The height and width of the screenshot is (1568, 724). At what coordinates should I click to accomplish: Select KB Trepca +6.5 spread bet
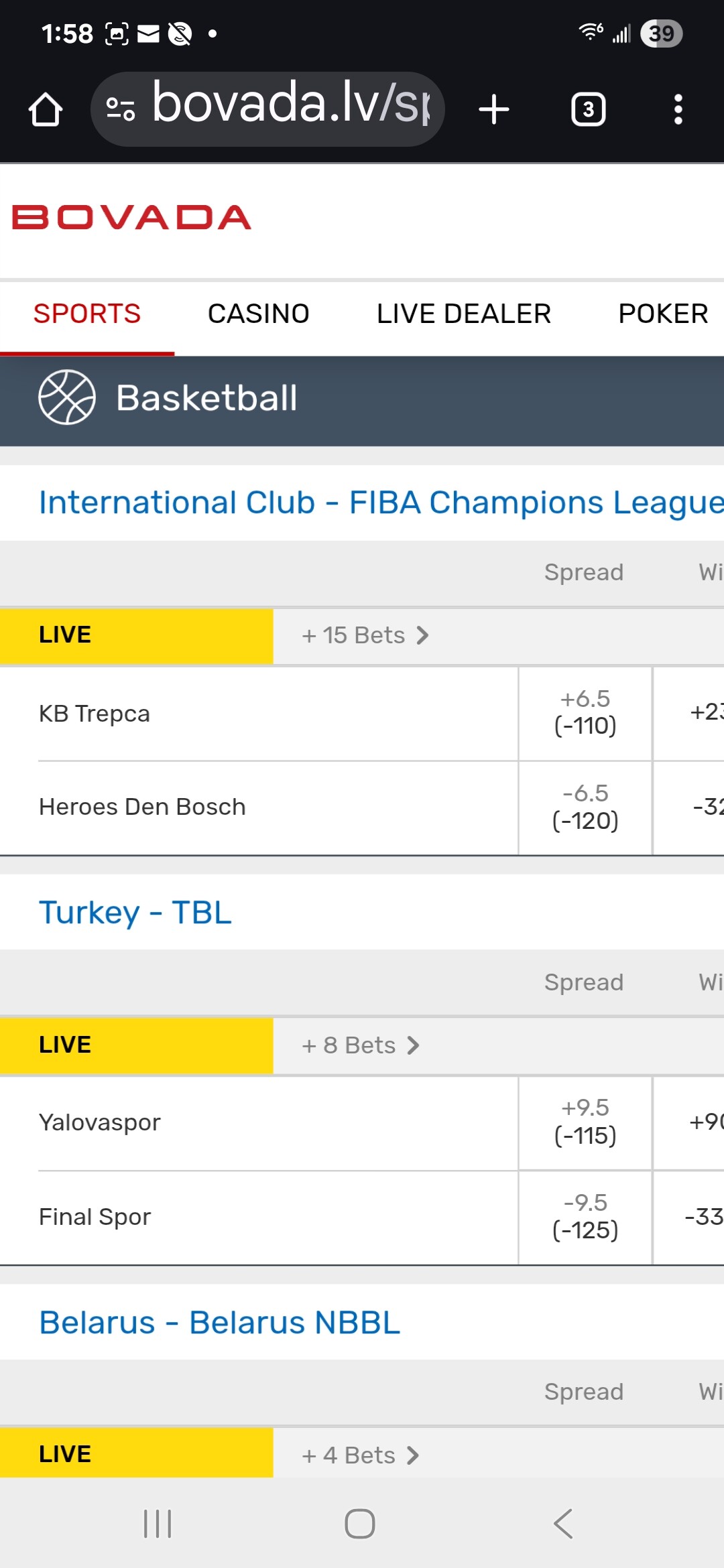pos(585,712)
